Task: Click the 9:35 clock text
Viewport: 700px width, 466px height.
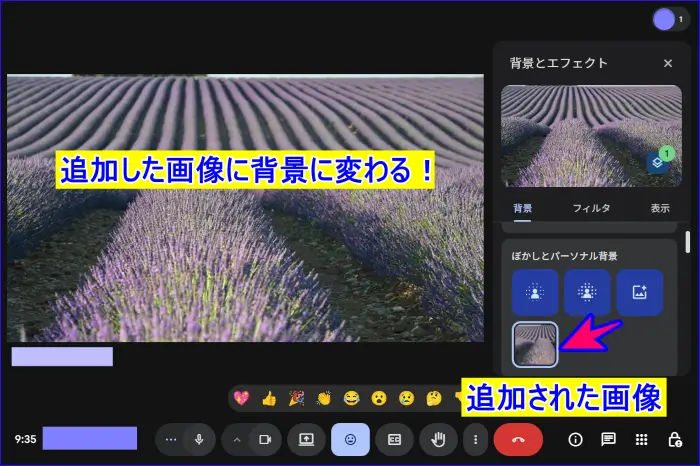Action: tap(25, 439)
